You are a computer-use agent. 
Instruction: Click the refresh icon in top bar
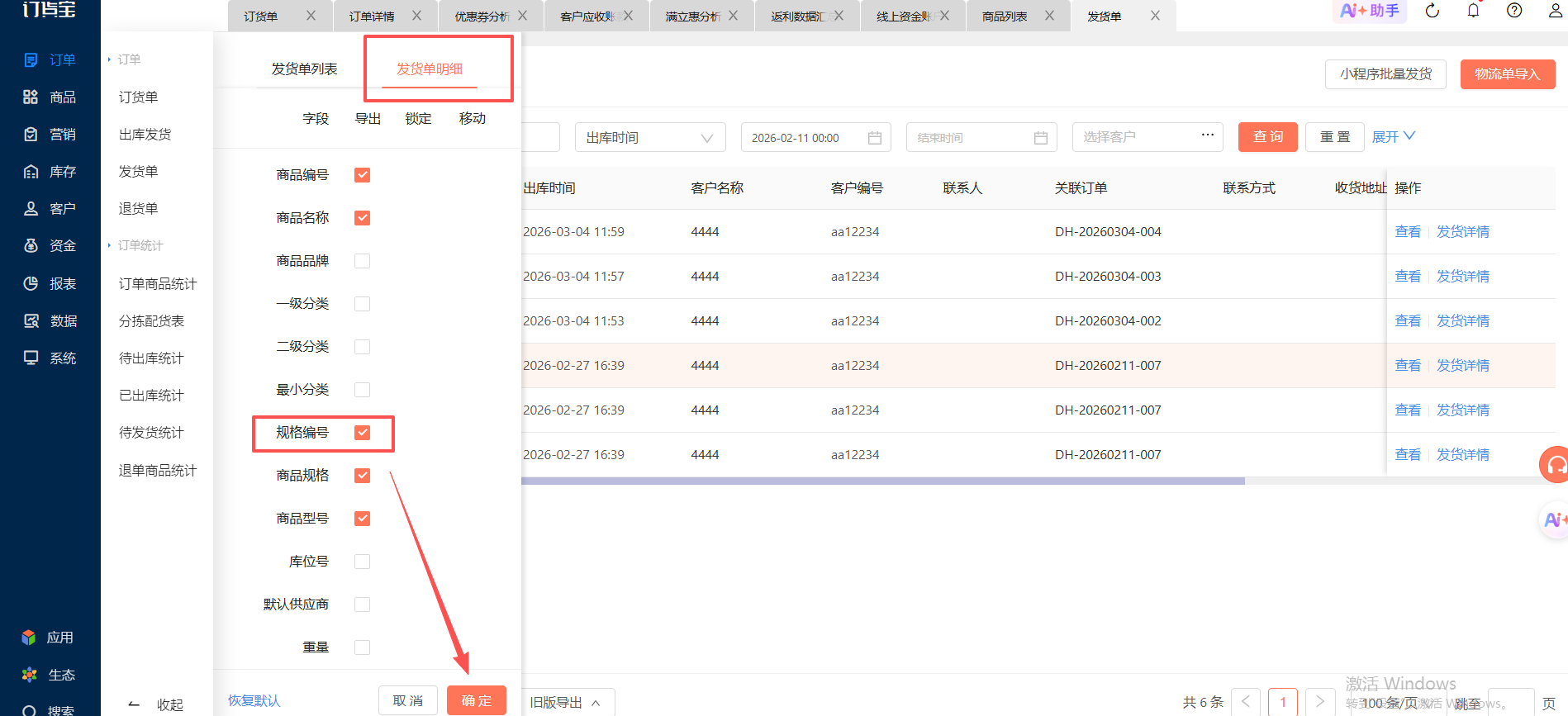(x=1433, y=11)
